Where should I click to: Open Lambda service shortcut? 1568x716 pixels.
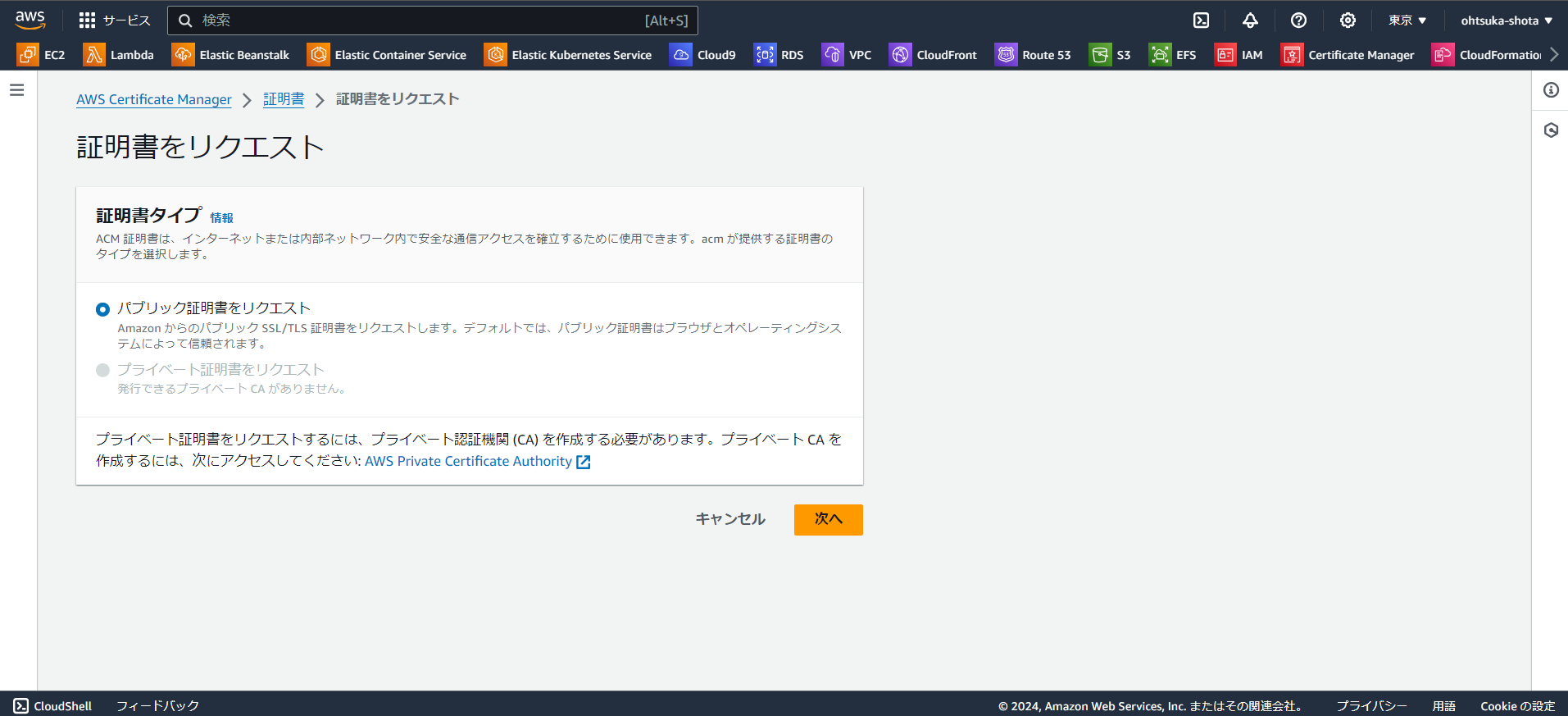point(119,55)
